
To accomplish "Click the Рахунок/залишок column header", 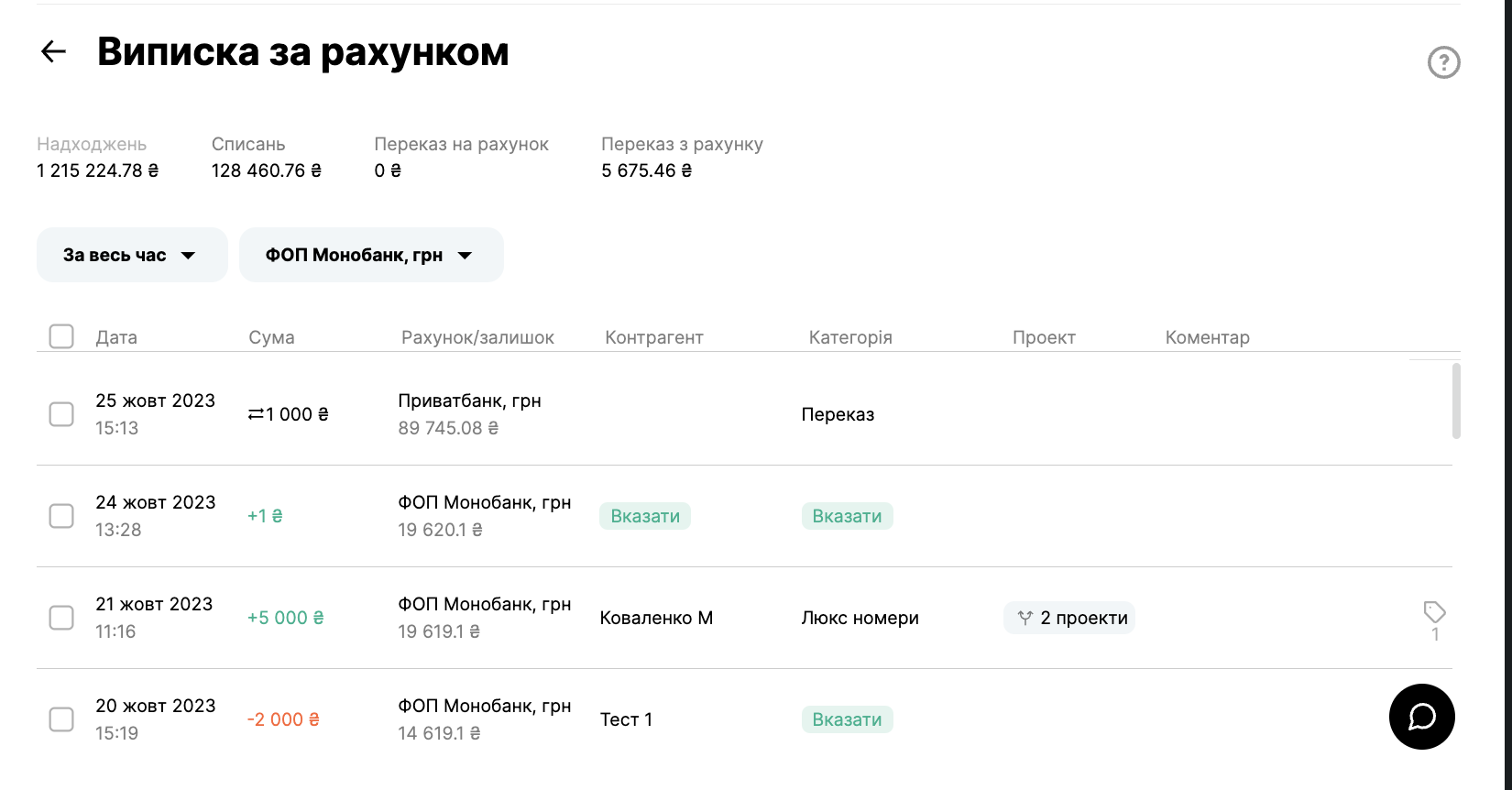I will click(x=477, y=337).
